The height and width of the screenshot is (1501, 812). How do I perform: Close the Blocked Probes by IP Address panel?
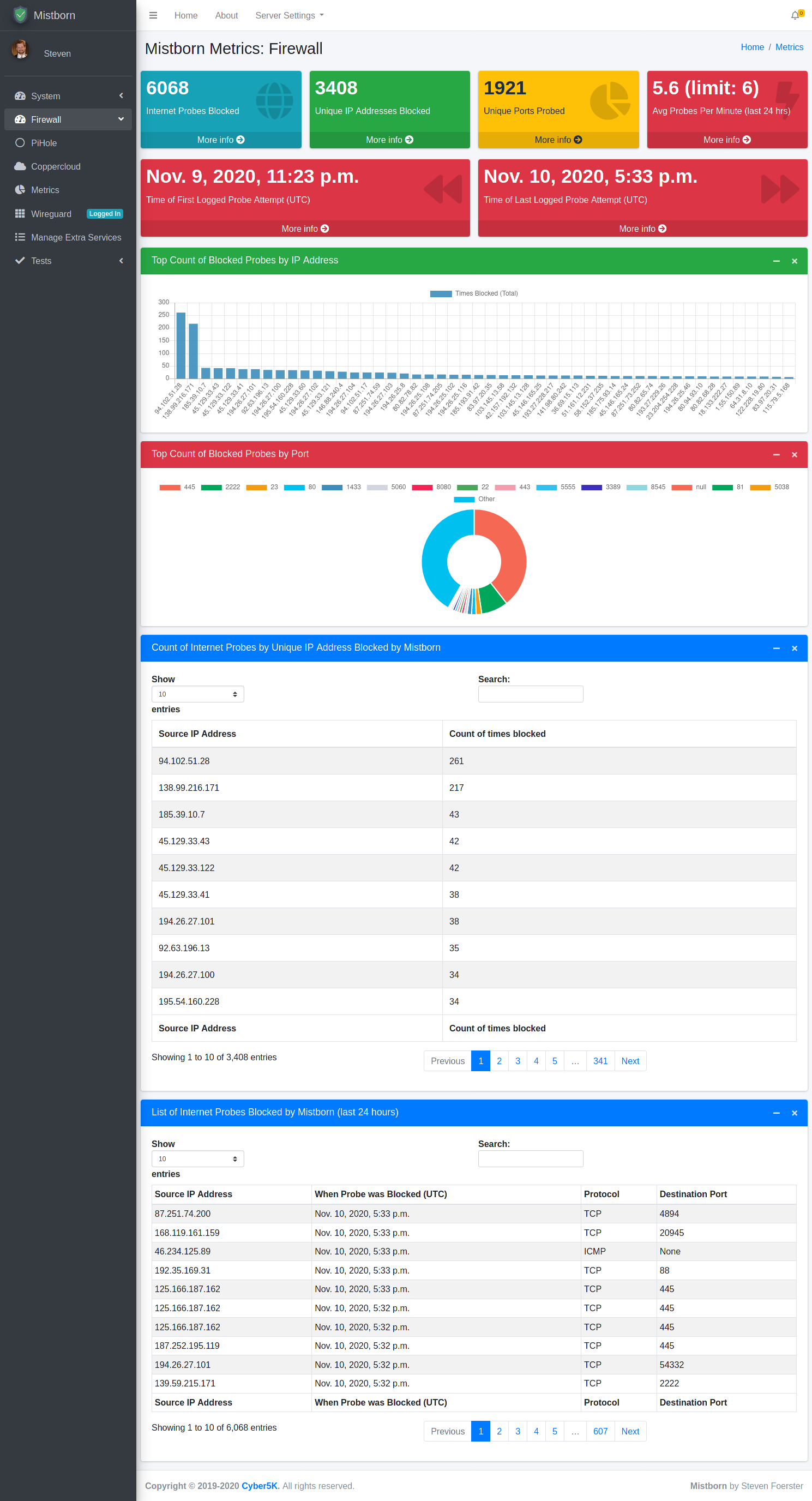click(x=794, y=261)
